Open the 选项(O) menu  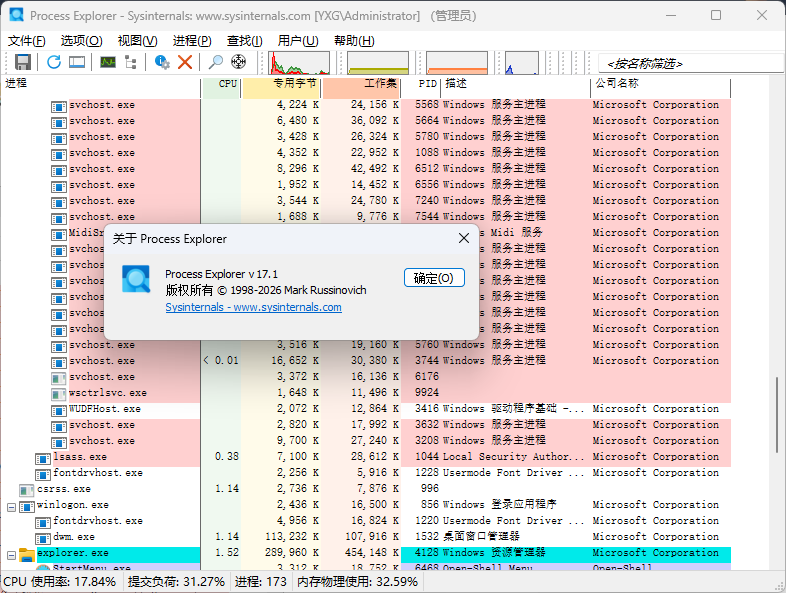[x=81, y=41]
